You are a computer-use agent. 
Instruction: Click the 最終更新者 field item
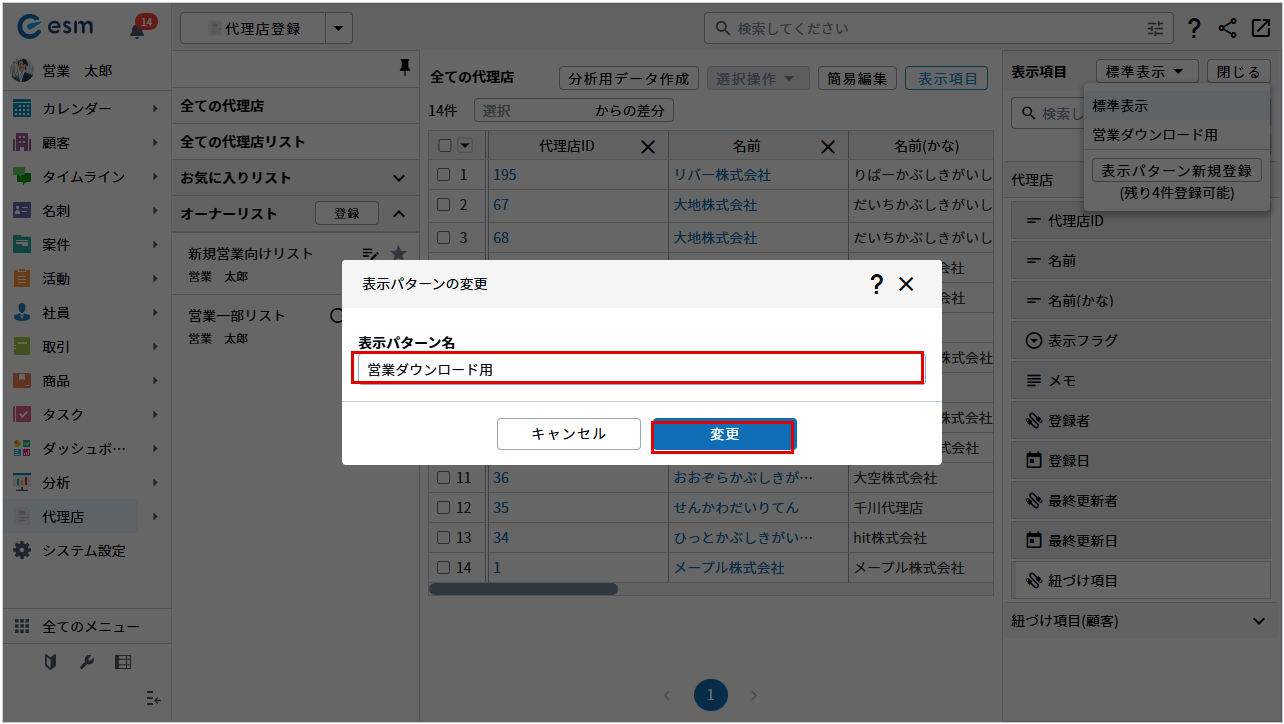[x=1139, y=501]
